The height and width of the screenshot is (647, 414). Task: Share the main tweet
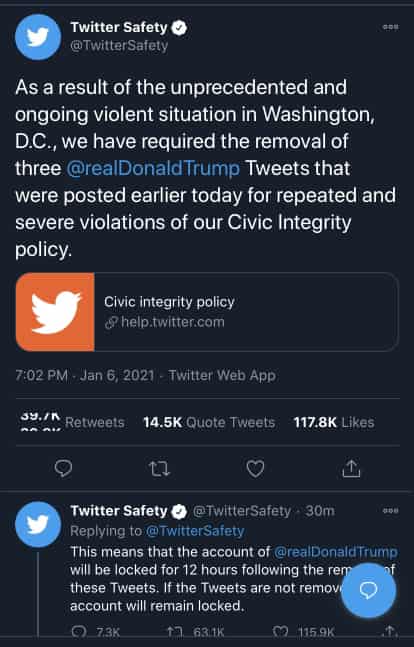pos(351,469)
